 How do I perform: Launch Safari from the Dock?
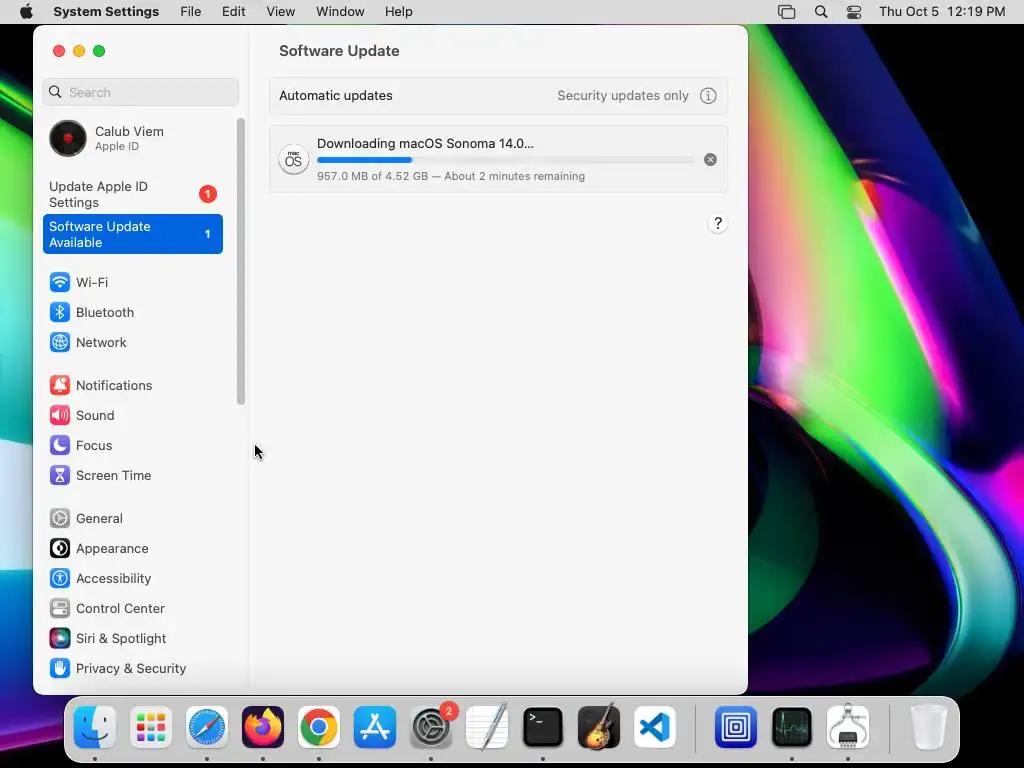click(207, 727)
